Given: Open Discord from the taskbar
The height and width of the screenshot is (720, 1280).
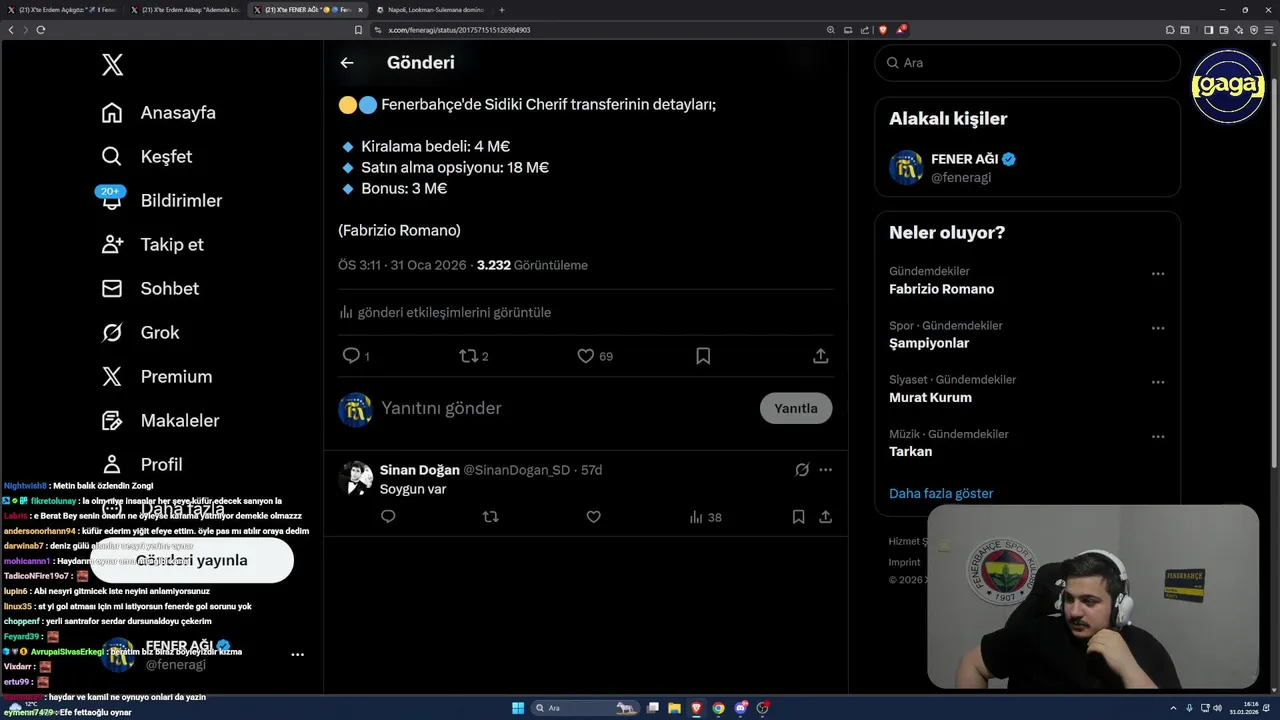Looking at the screenshot, I should pyautogui.click(x=740, y=708).
